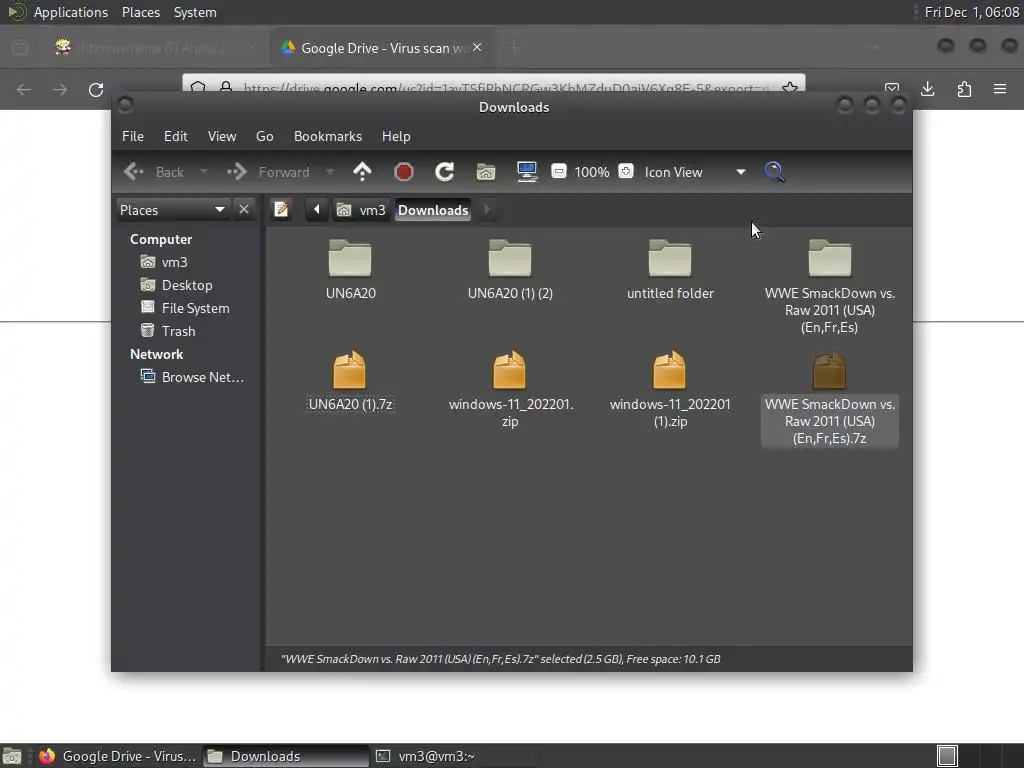This screenshot has height=768, width=1024.
Task: Select the UN6A20 folder
Action: coord(351,270)
